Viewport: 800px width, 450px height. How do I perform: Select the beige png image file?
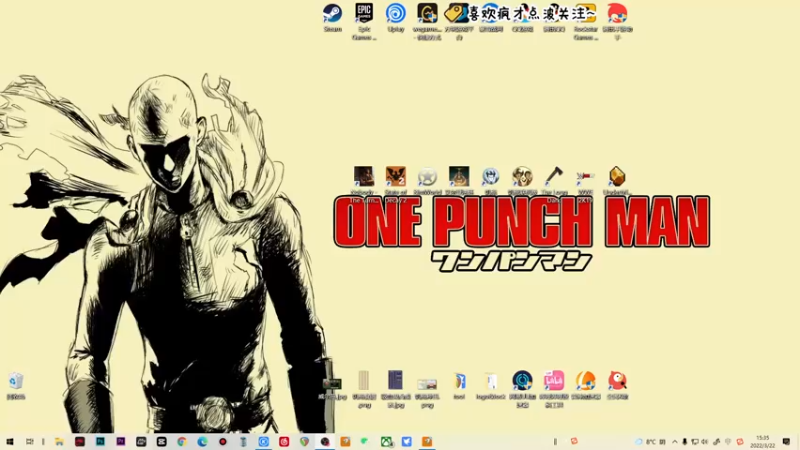tap(364, 389)
